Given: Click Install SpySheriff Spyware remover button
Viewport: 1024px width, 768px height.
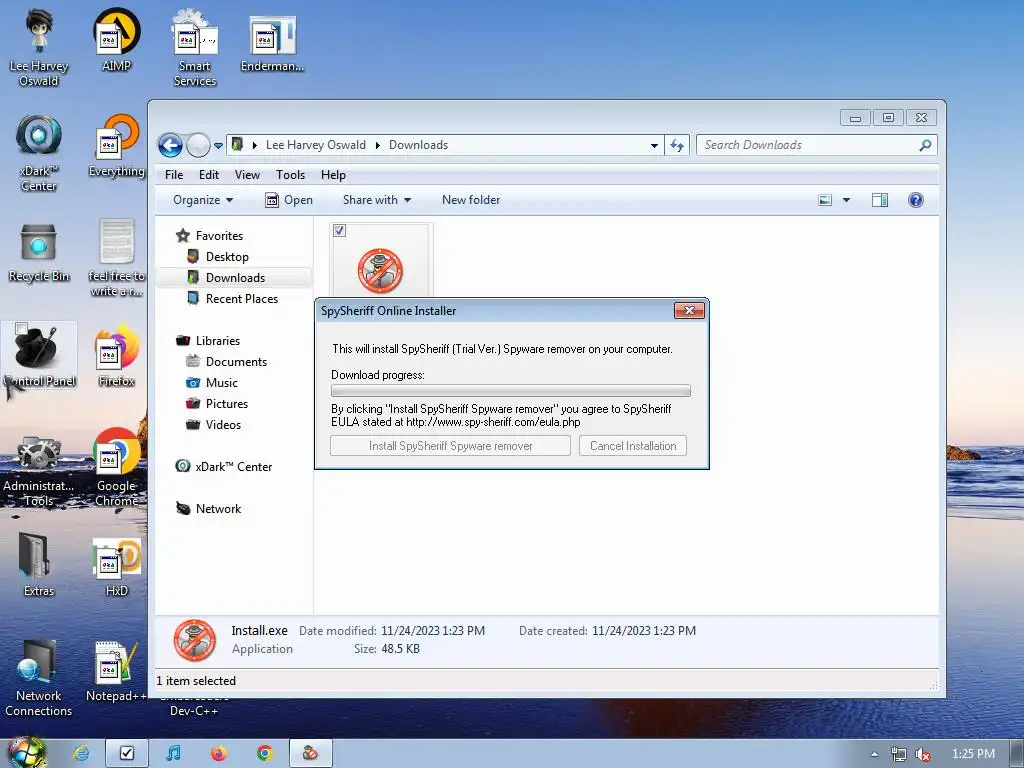Looking at the screenshot, I should 451,446.
